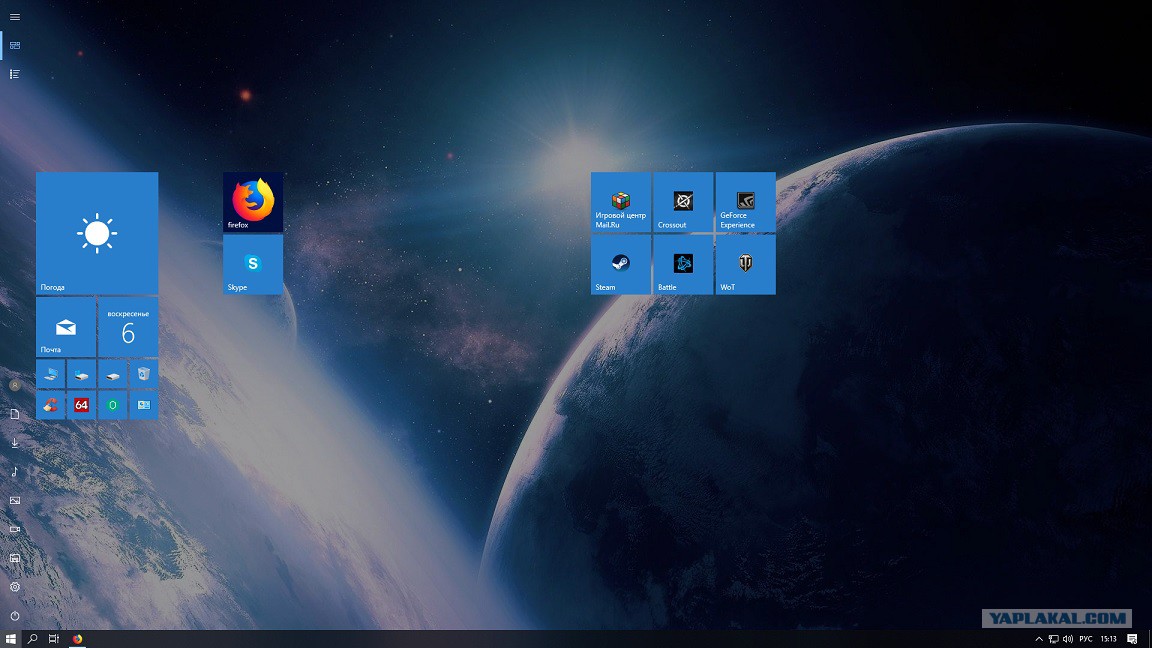
Task: Launch Steam from its tile
Action: 621,264
